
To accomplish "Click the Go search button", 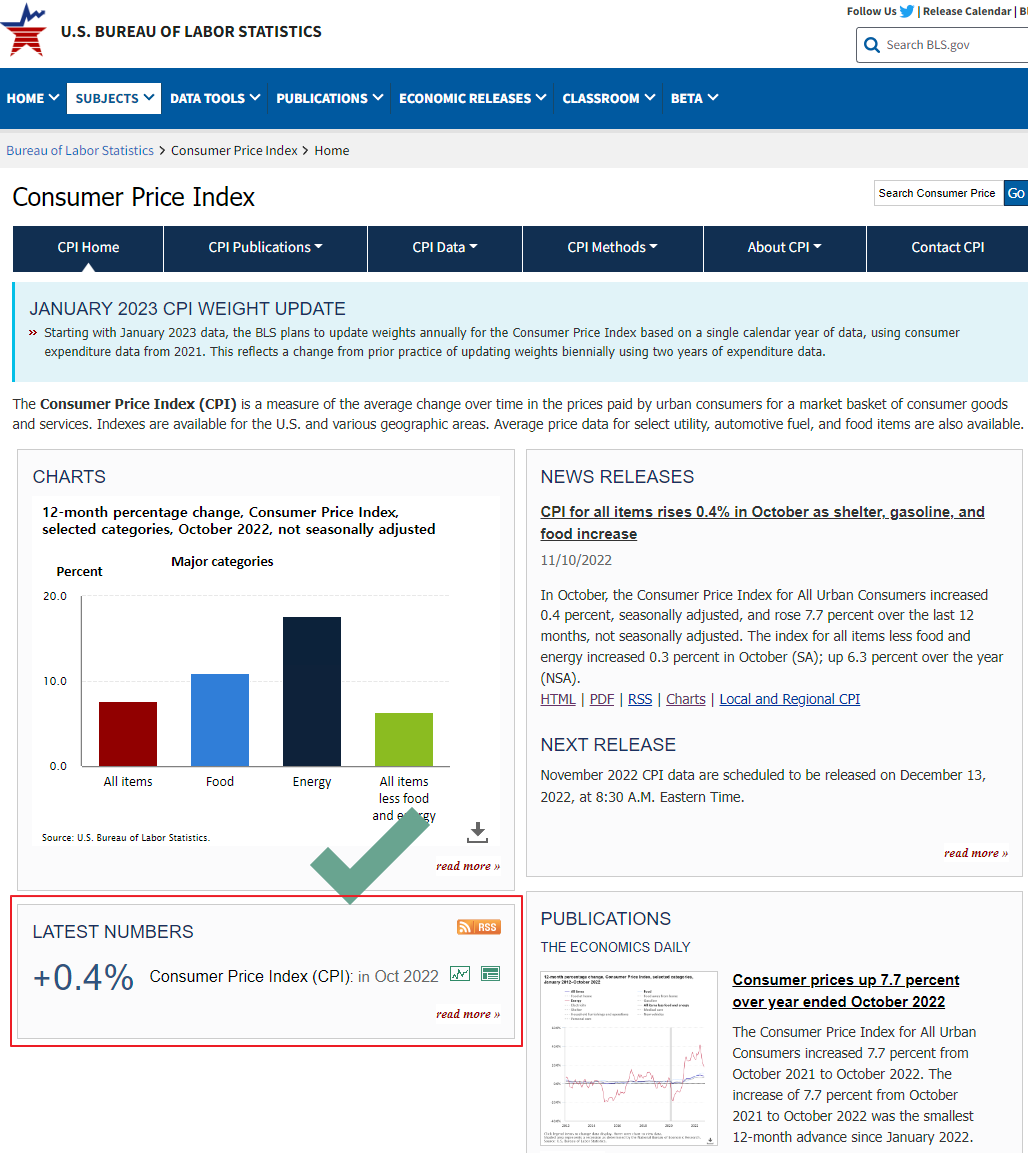I will click(x=1015, y=193).
